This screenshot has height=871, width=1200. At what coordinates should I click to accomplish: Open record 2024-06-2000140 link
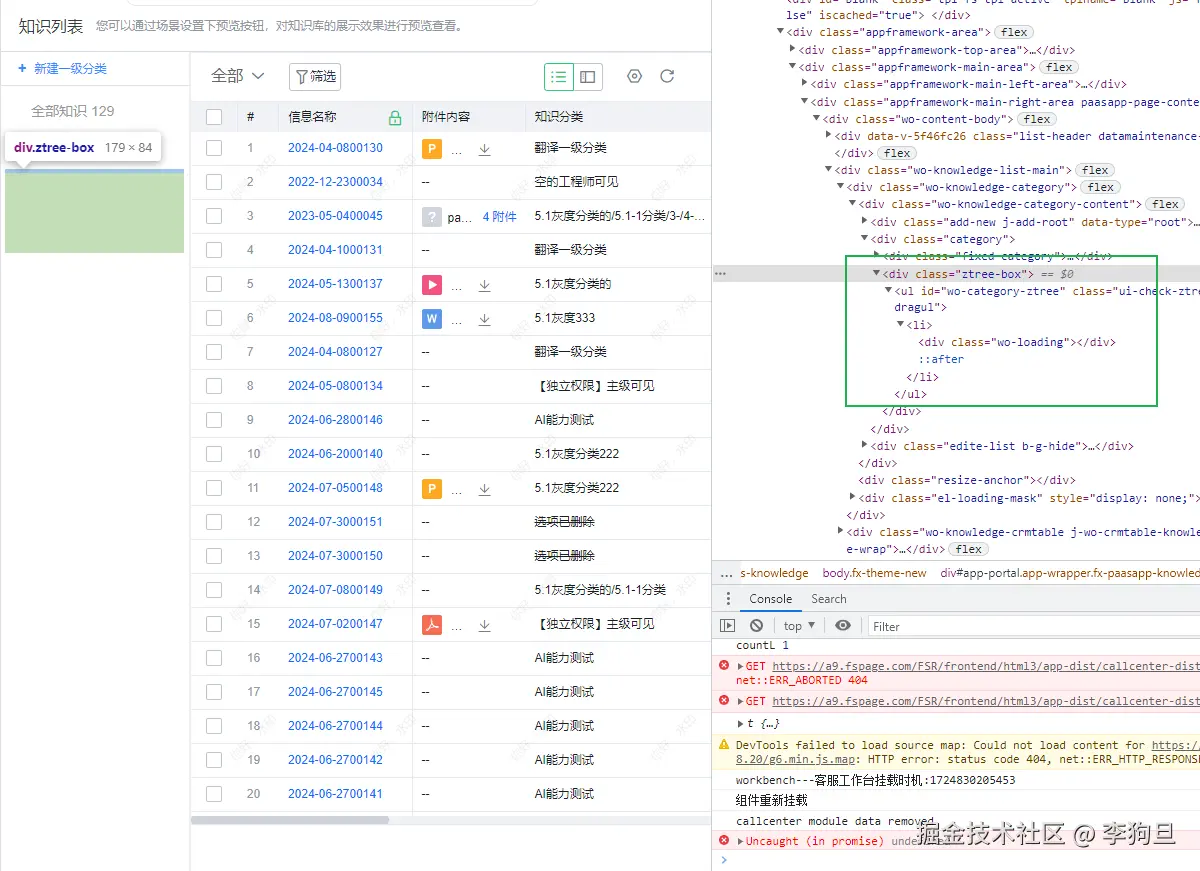coord(335,454)
